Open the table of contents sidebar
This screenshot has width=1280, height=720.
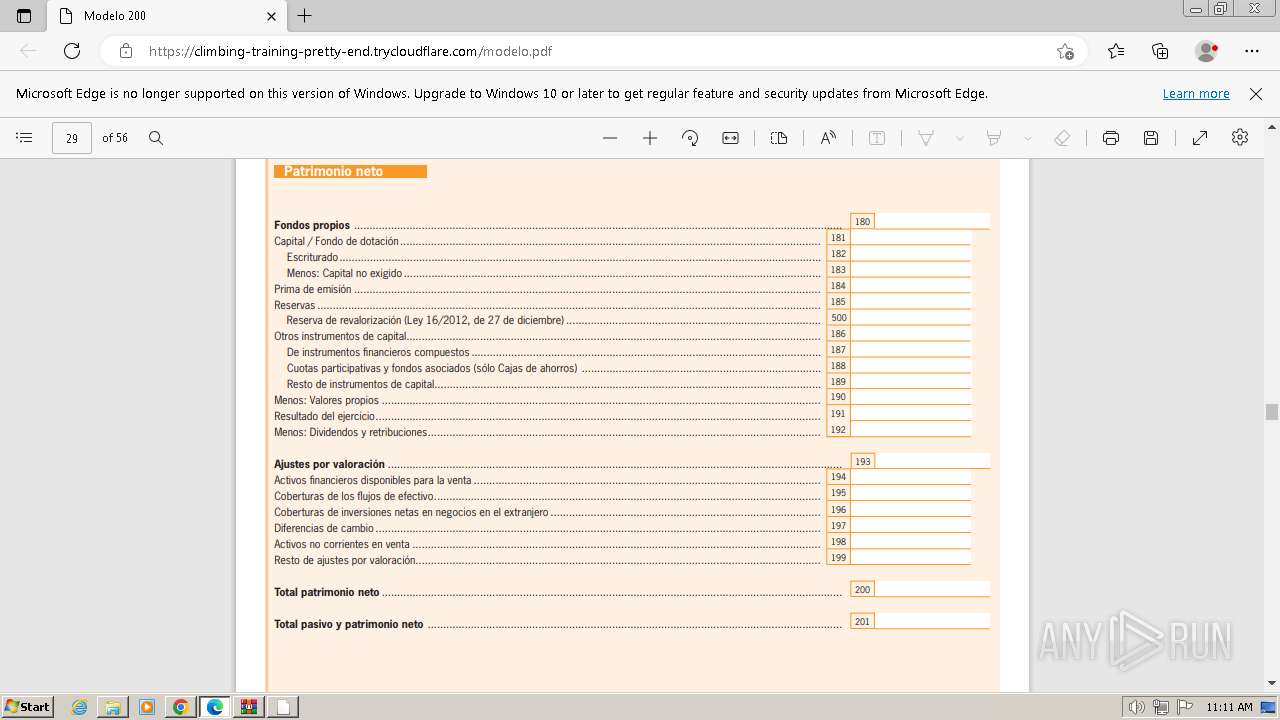pos(25,138)
